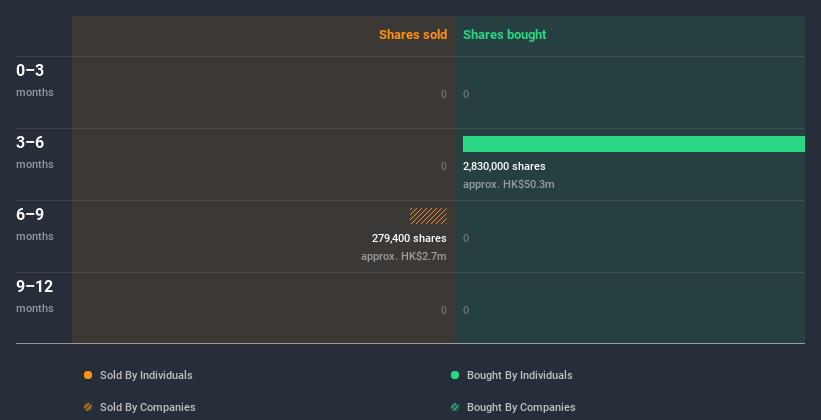Click the 3–6 months row label
821x420 pixels.
tap(35, 152)
